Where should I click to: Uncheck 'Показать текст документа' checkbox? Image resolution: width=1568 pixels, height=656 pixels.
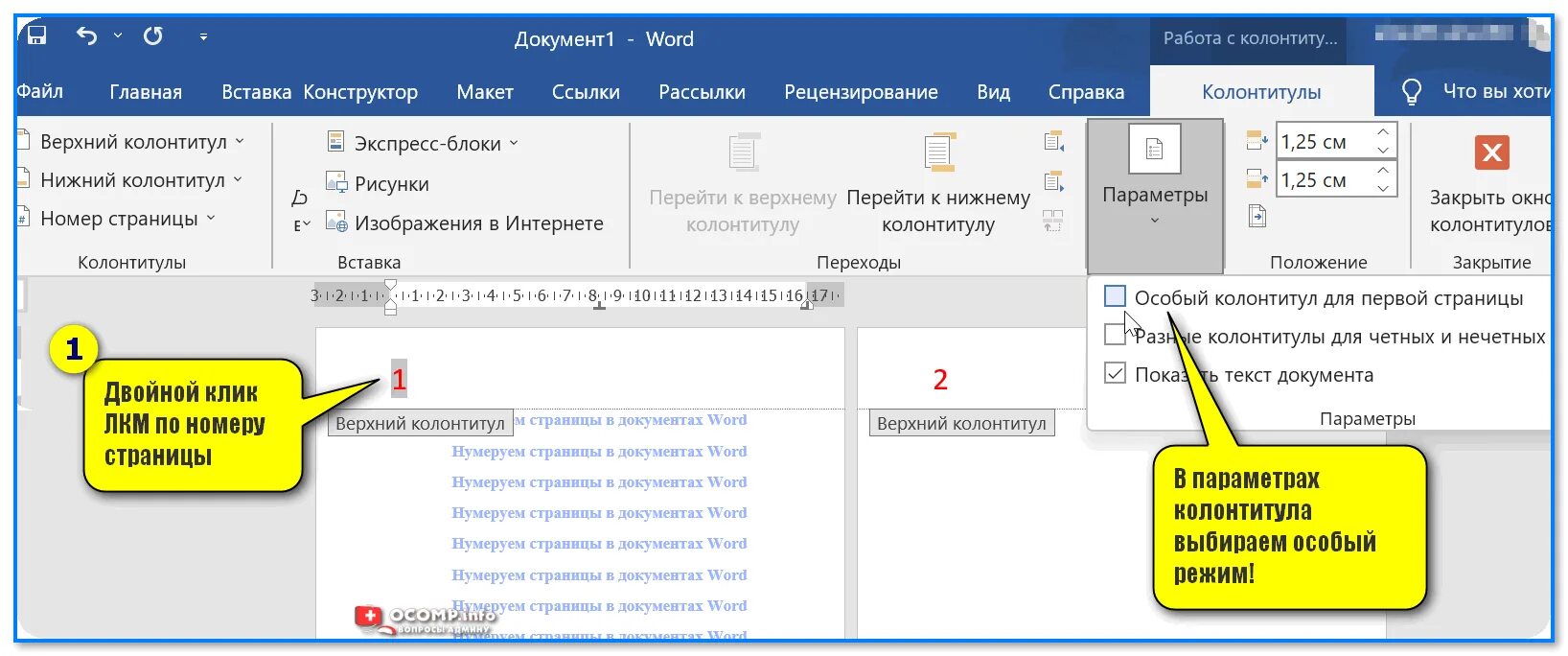click(1115, 374)
